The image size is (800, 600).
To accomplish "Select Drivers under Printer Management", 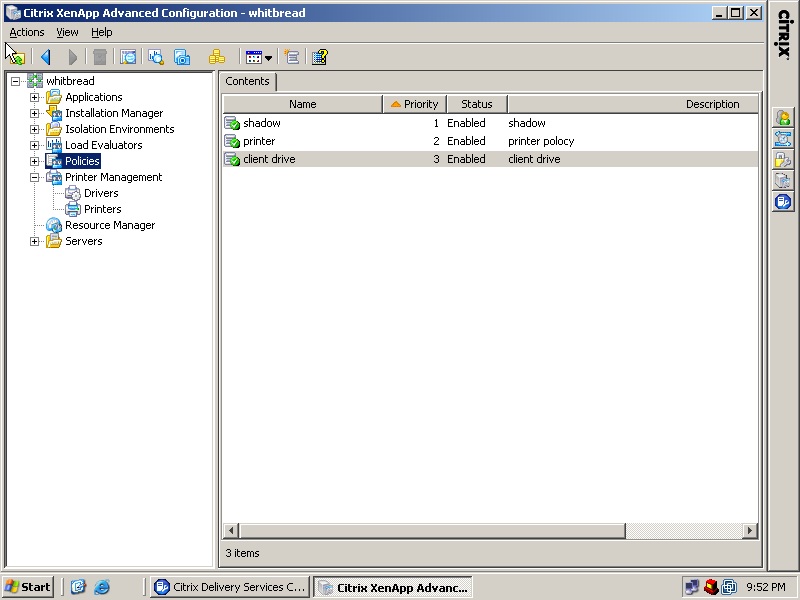I will point(101,193).
